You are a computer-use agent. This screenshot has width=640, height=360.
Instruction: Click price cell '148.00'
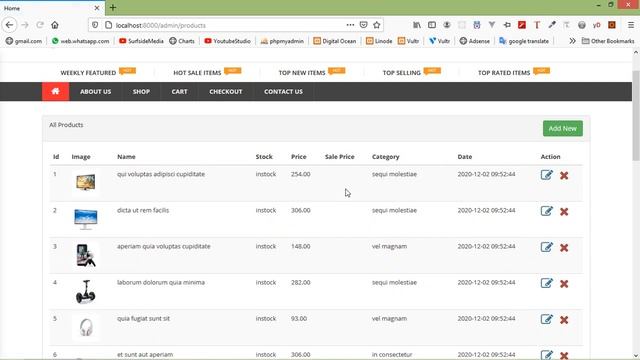[x=300, y=246]
